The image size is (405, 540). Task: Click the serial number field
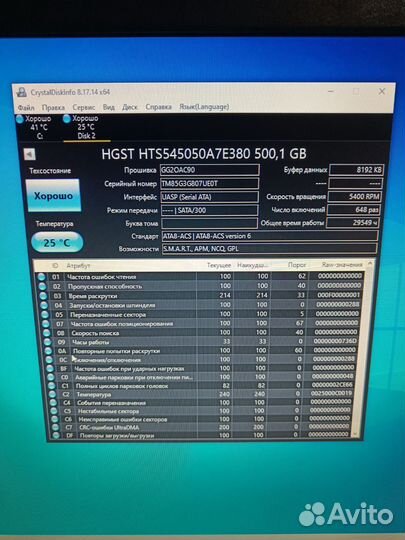coord(209,184)
